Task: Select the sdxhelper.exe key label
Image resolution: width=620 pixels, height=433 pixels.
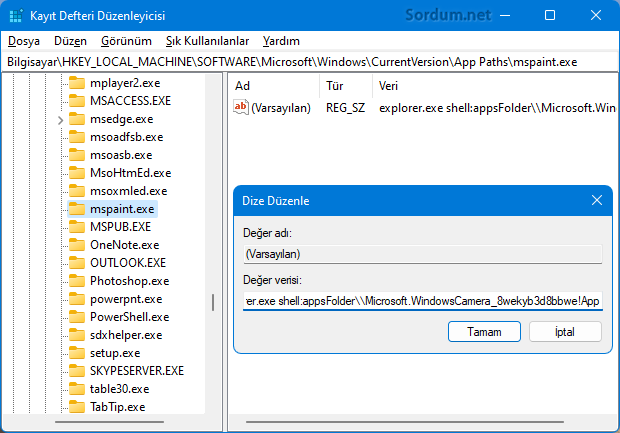Action: 126,335
